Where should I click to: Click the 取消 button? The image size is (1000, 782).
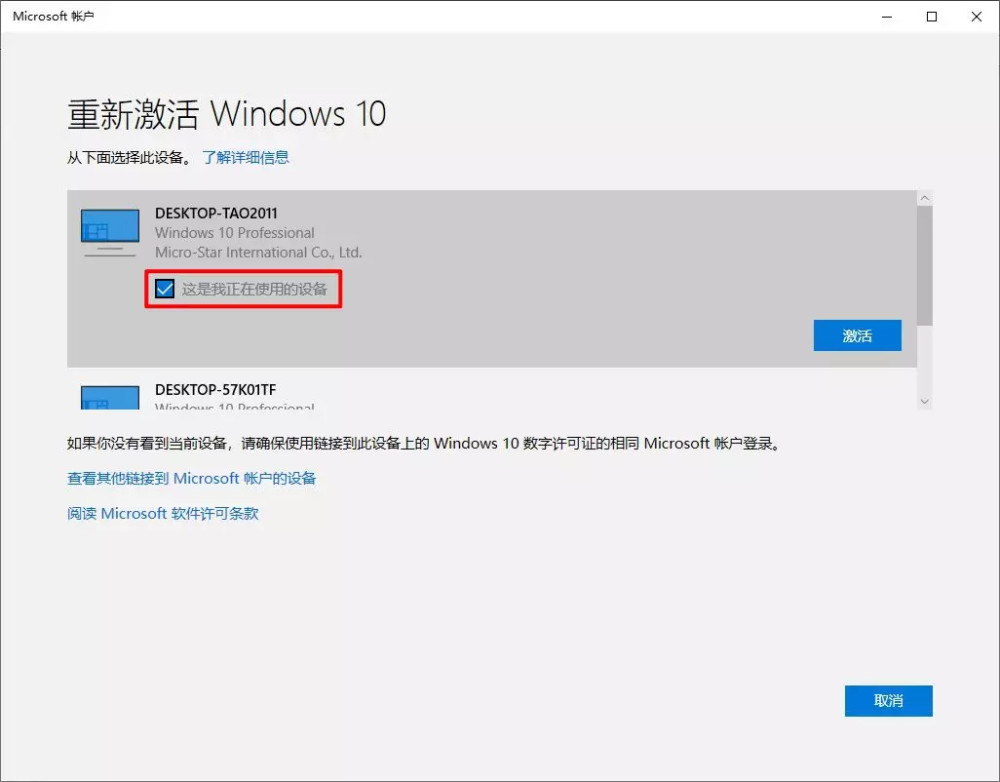pos(888,700)
